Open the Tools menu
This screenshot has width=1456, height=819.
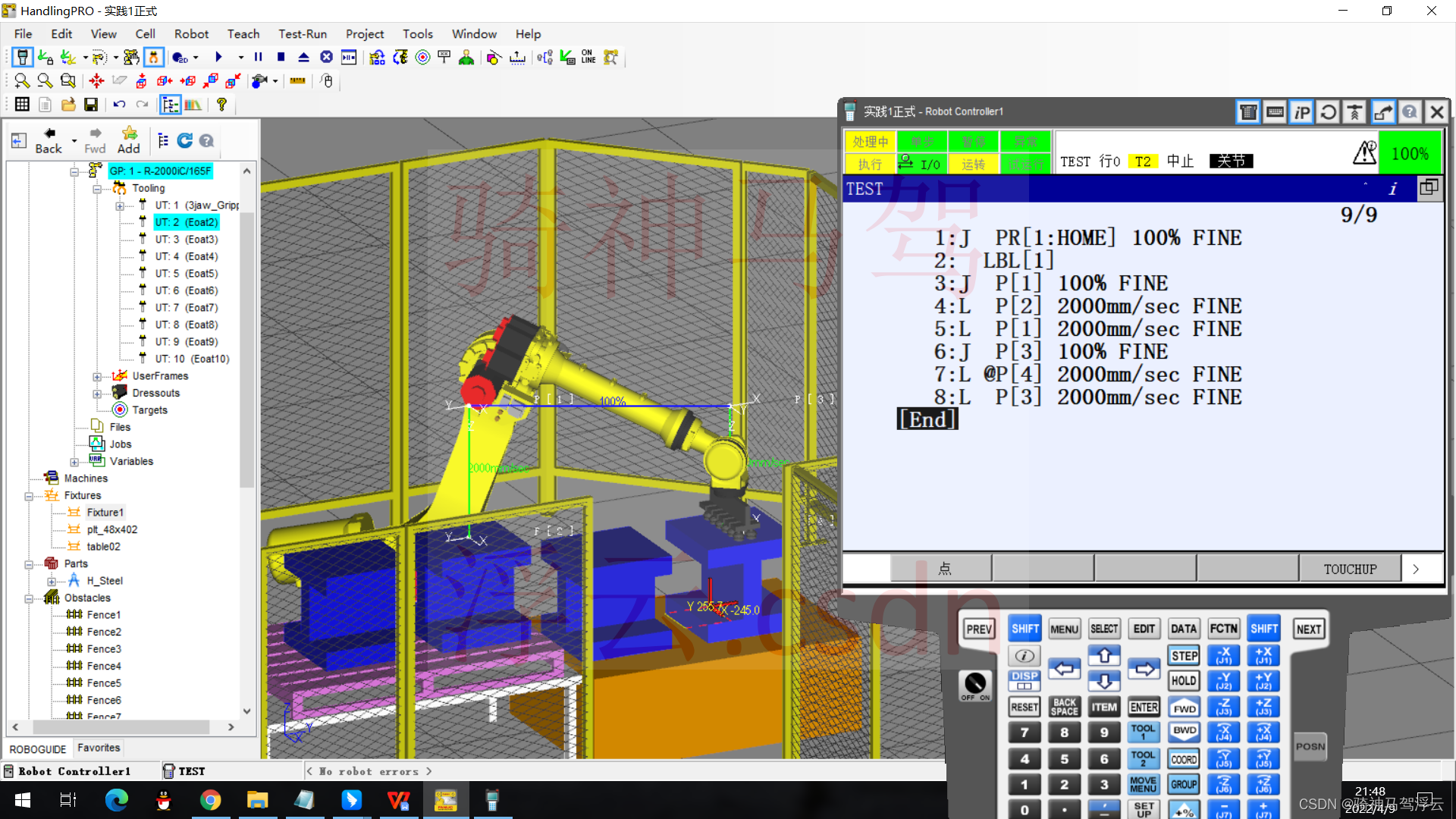418,34
